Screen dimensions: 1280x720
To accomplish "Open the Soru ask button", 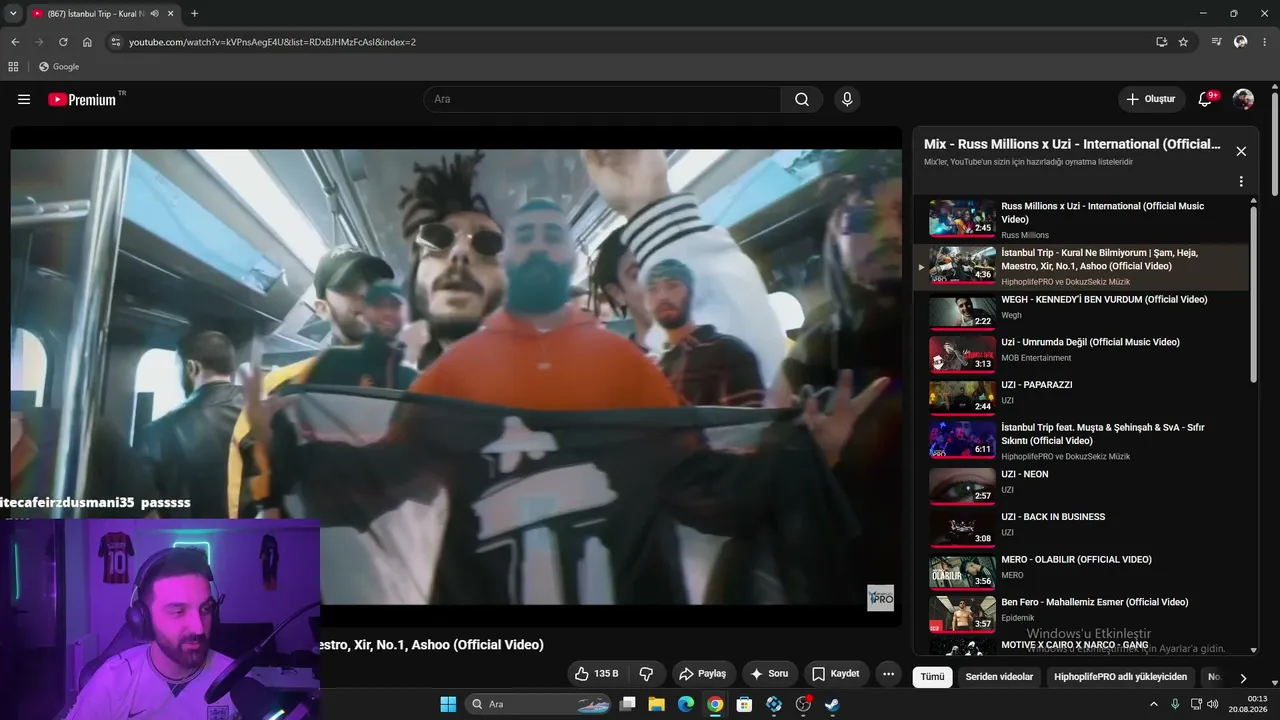I will (x=769, y=674).
